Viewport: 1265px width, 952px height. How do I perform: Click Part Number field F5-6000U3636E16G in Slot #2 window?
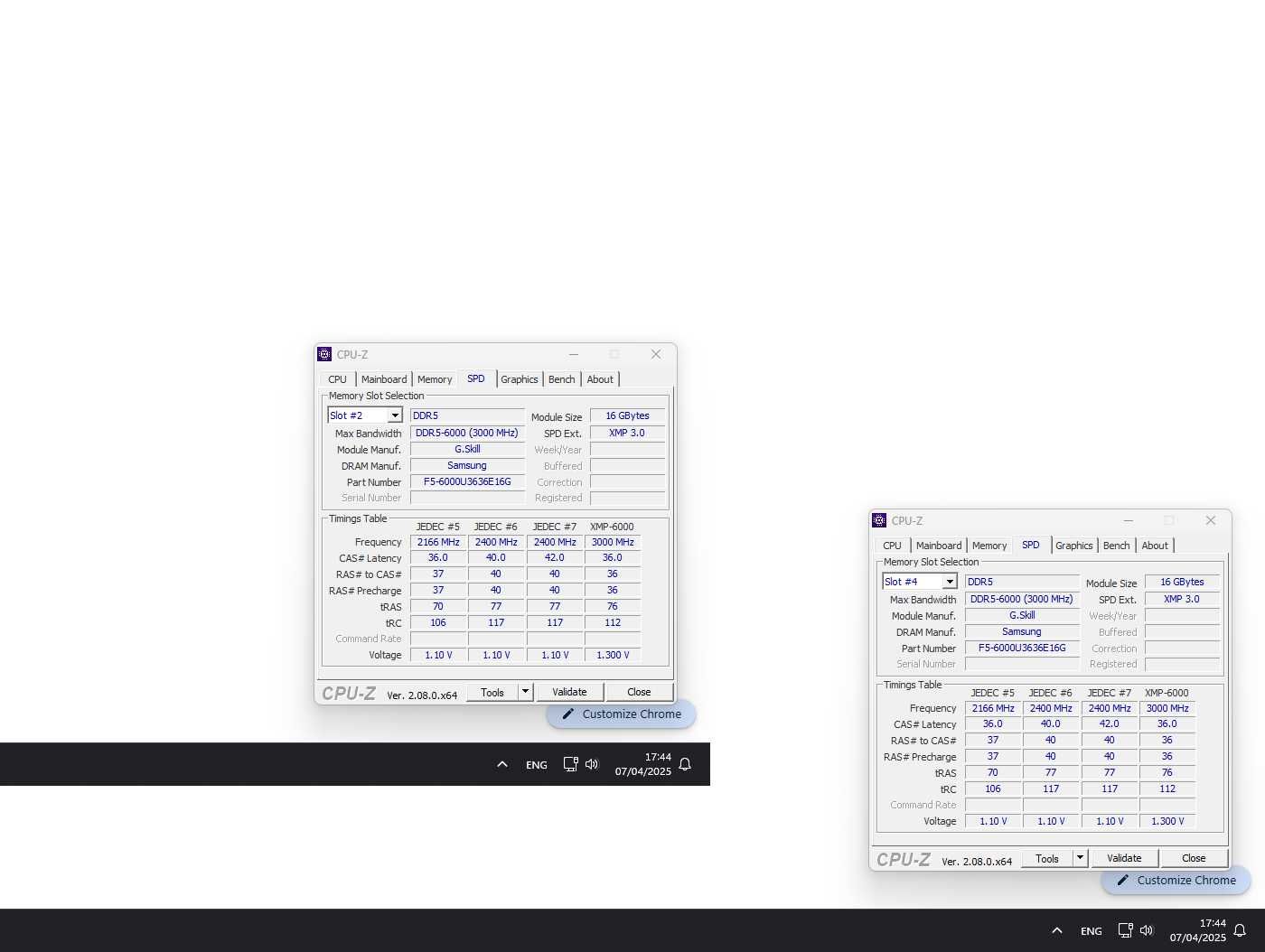click(467, 481)
